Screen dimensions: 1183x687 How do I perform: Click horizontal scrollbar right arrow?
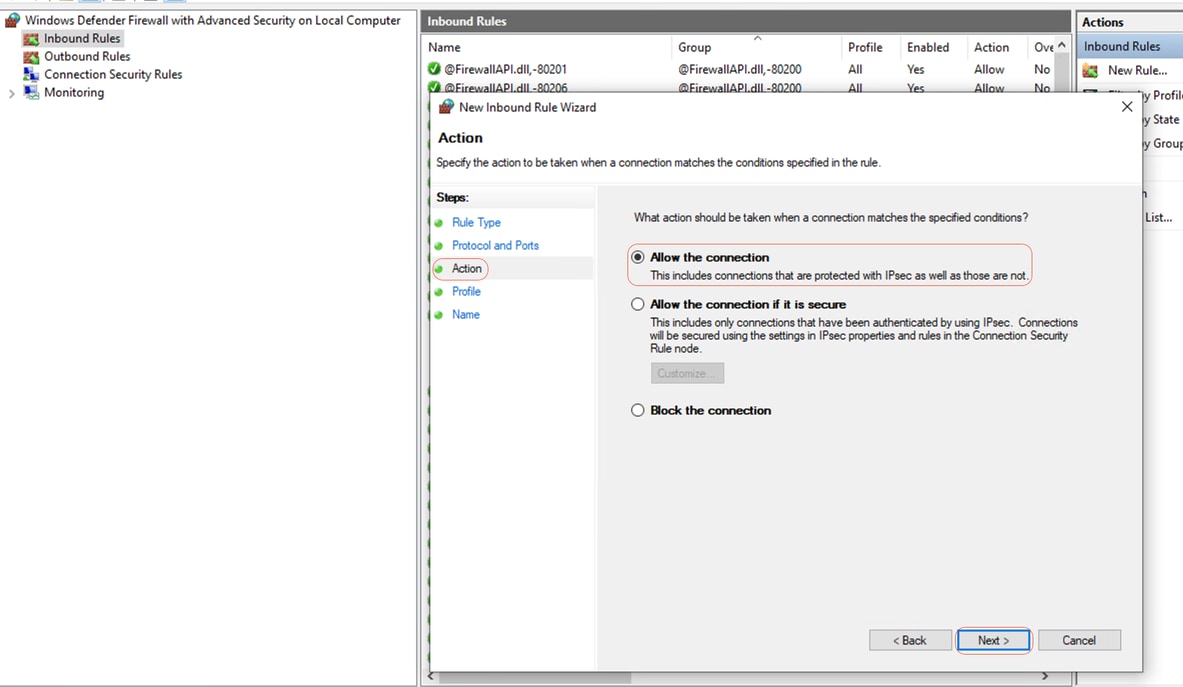(x=1045, y=676)
